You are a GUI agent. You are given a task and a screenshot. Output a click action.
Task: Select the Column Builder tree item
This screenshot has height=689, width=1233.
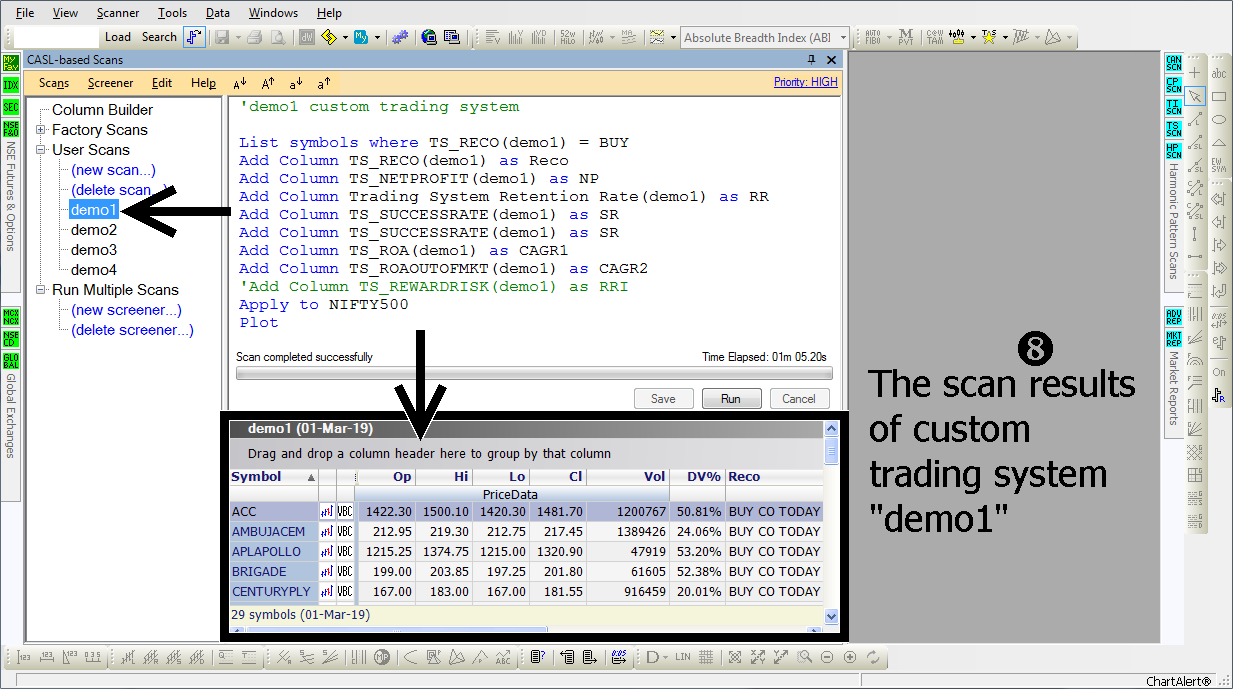102,110
